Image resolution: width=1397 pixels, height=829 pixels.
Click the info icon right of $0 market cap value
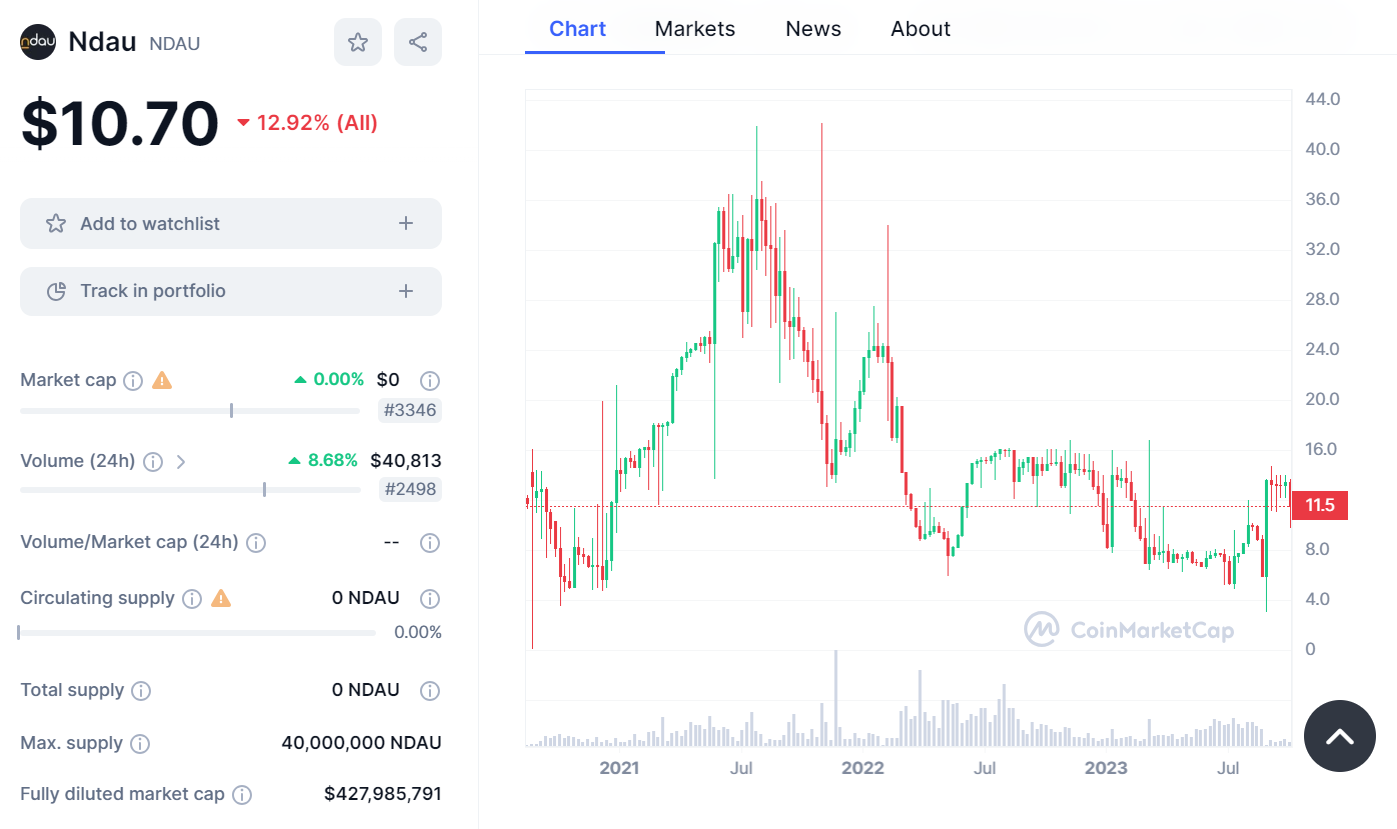(x=430, y=380)
